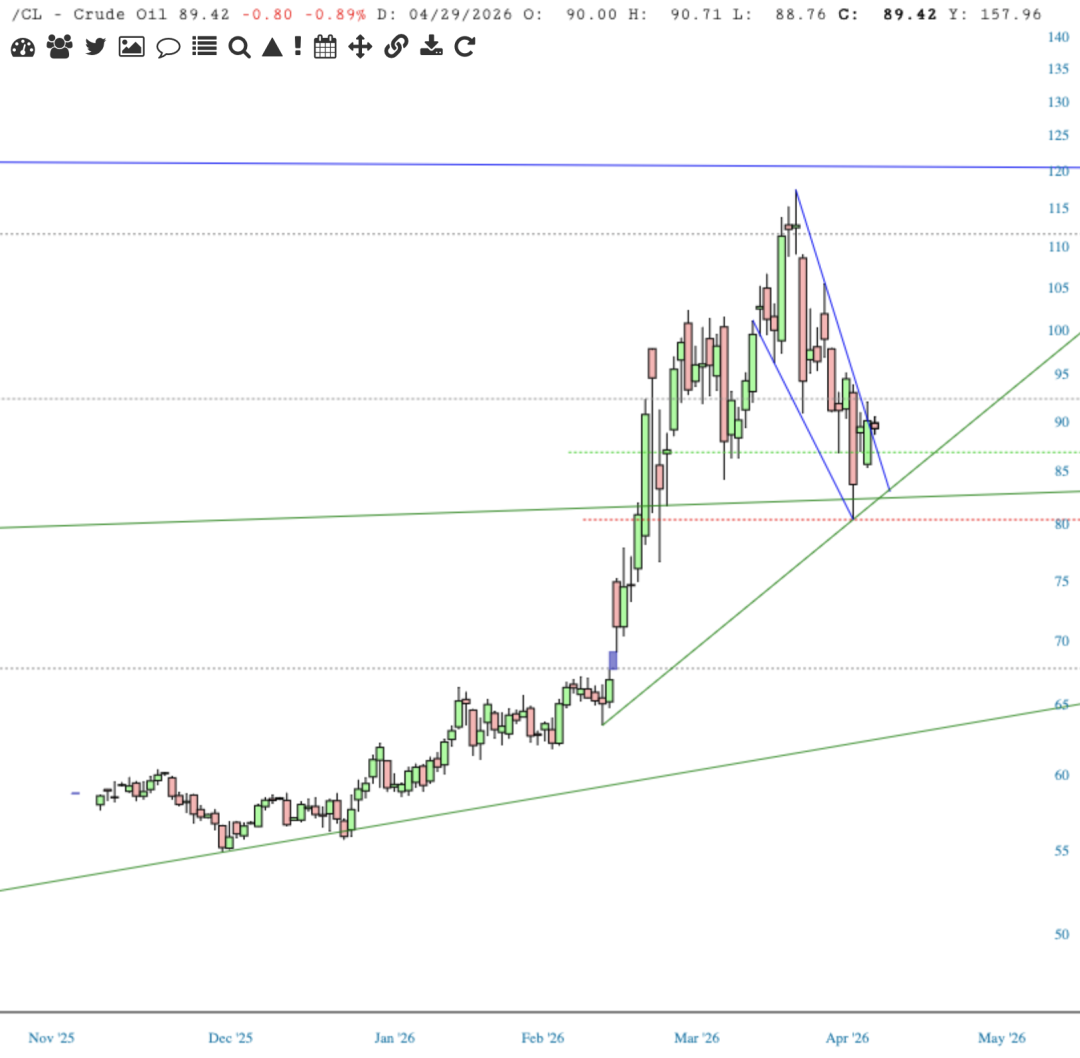Screen dimensions: 1080x1058
Task: Click the Nov '25 date axis label
Action: 52,1037
